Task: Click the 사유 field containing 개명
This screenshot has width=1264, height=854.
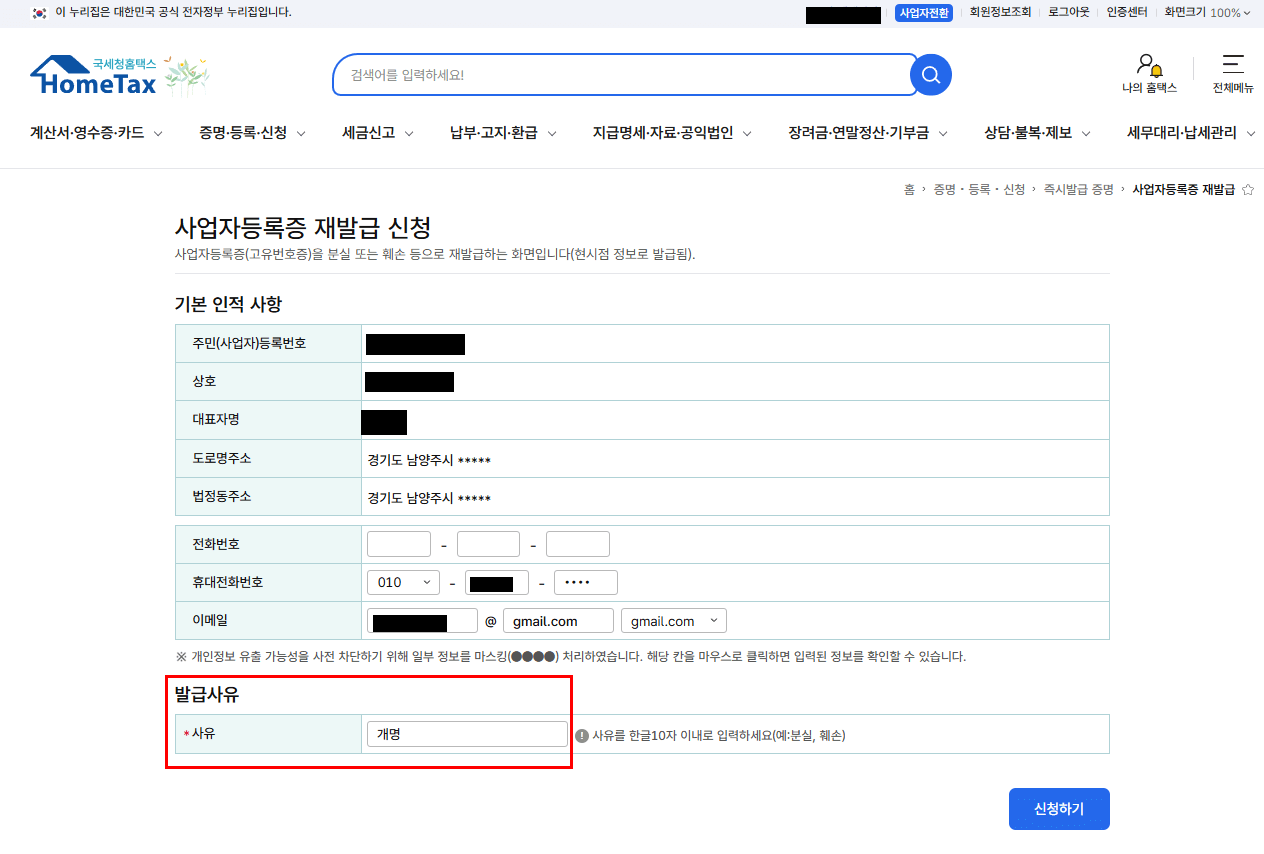Action: point(467,733)
